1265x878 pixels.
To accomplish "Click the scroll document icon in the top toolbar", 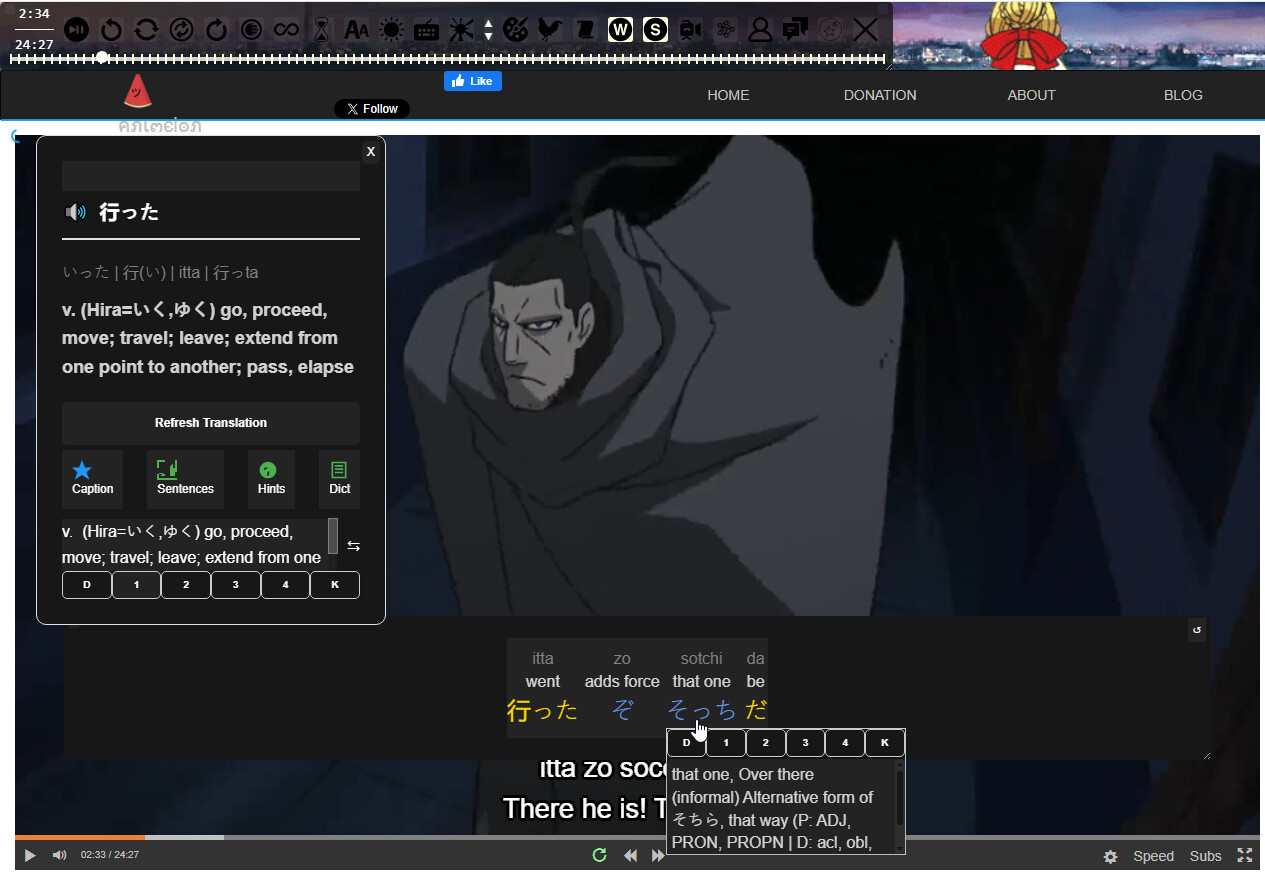I will coord(585,30).
